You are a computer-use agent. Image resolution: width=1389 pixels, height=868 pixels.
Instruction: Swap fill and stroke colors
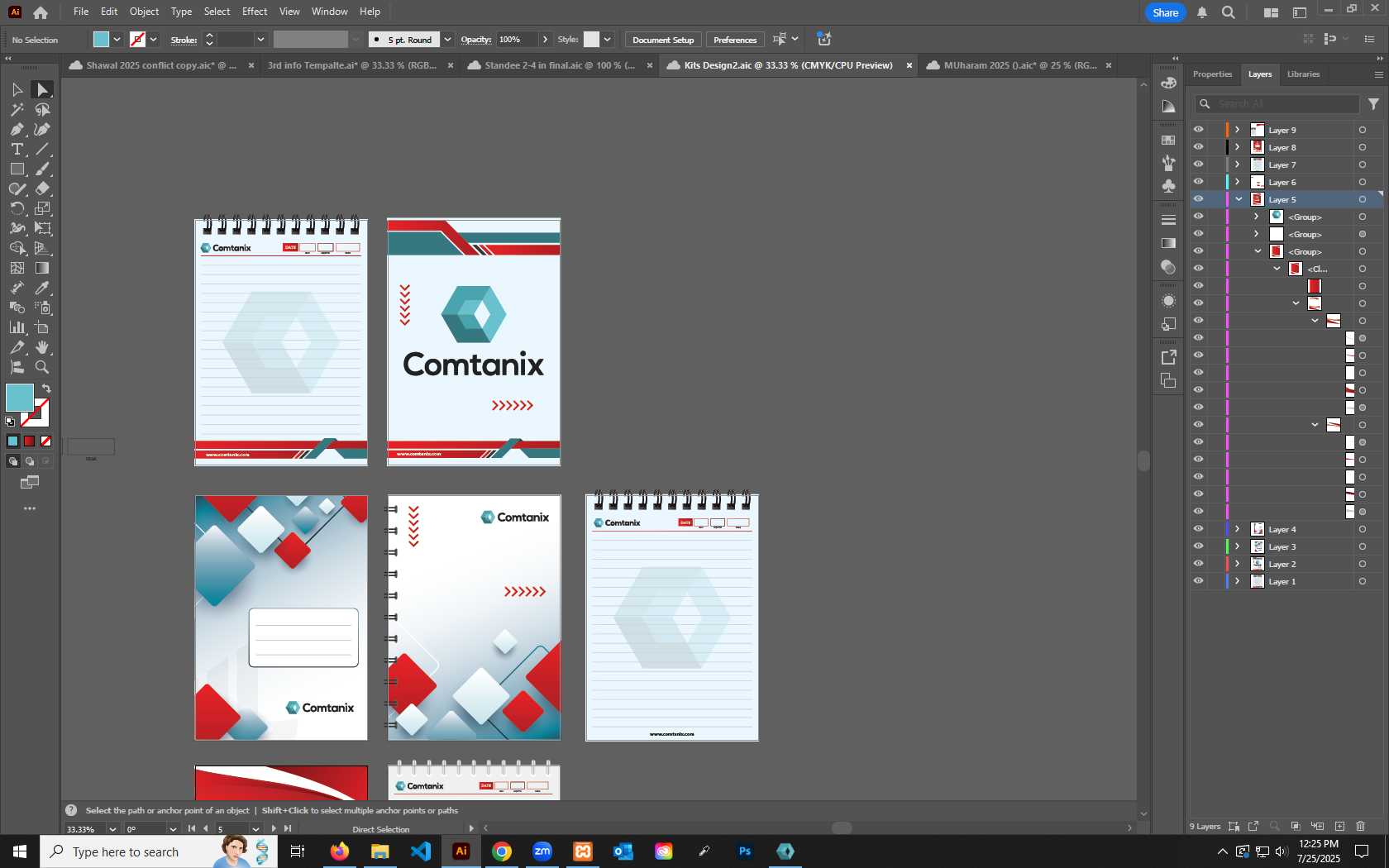click(x=46, y=389)
